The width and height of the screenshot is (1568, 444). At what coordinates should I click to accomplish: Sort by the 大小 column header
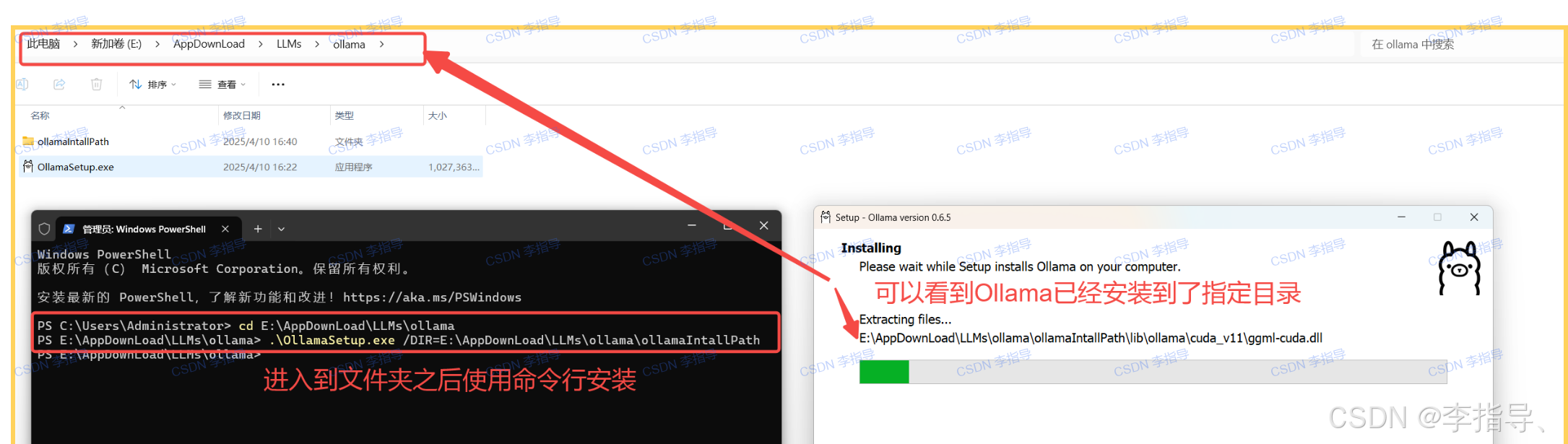coord(438,116)
